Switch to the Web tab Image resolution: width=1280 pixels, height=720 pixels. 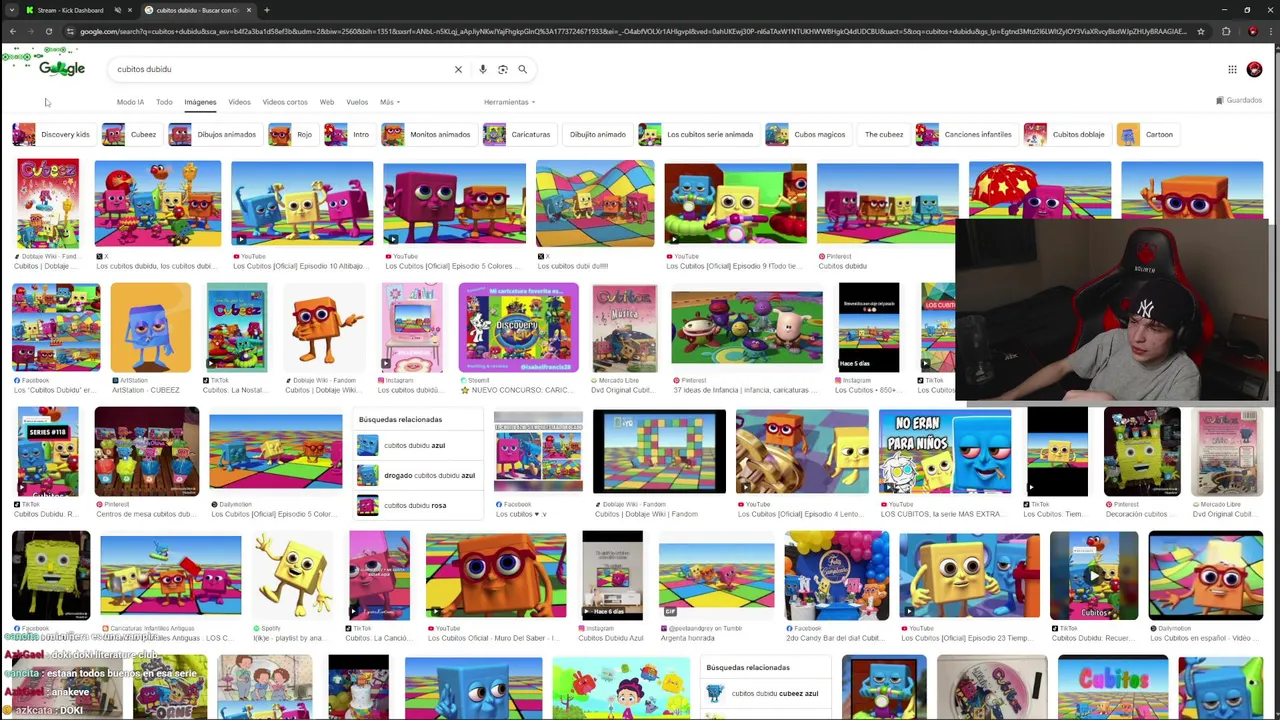(327, 102)
